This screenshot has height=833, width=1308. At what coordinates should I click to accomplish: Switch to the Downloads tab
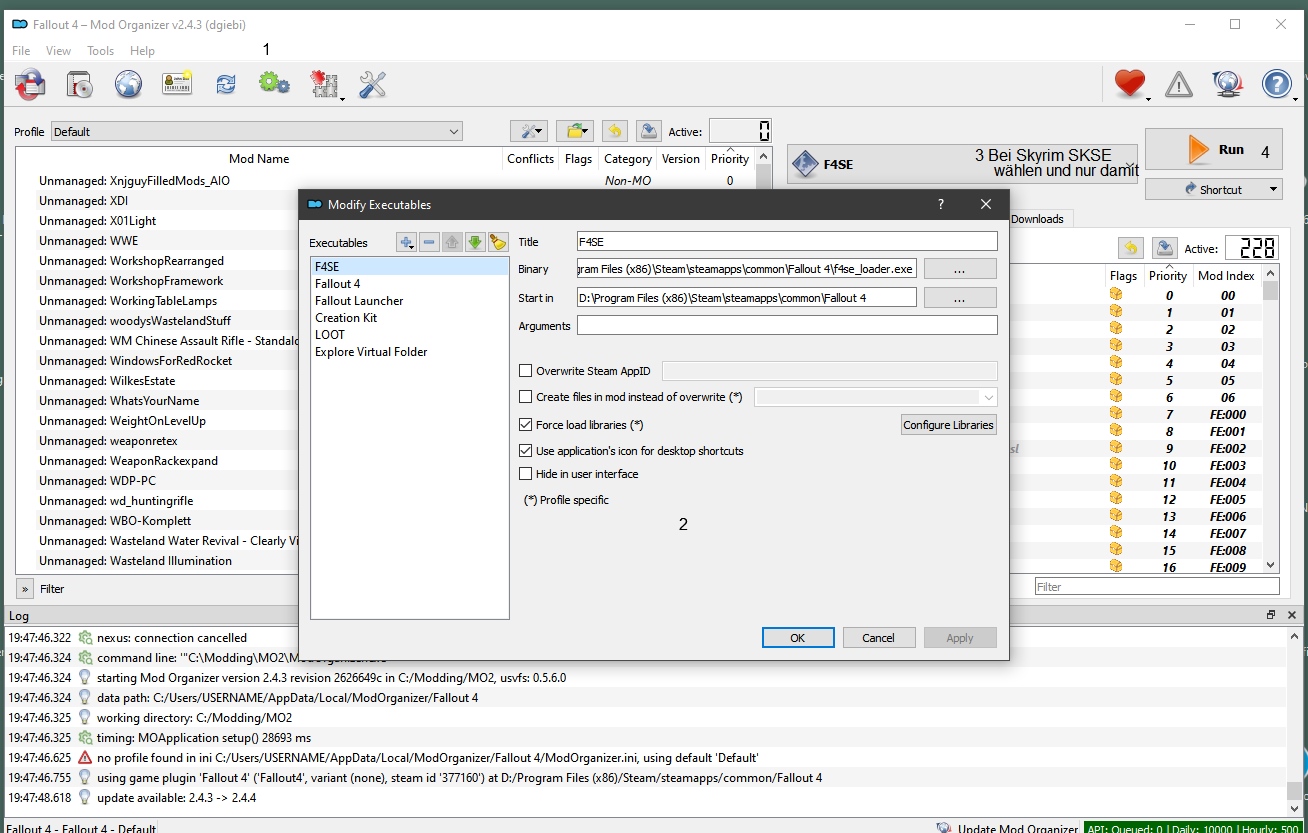(1037, 219)
